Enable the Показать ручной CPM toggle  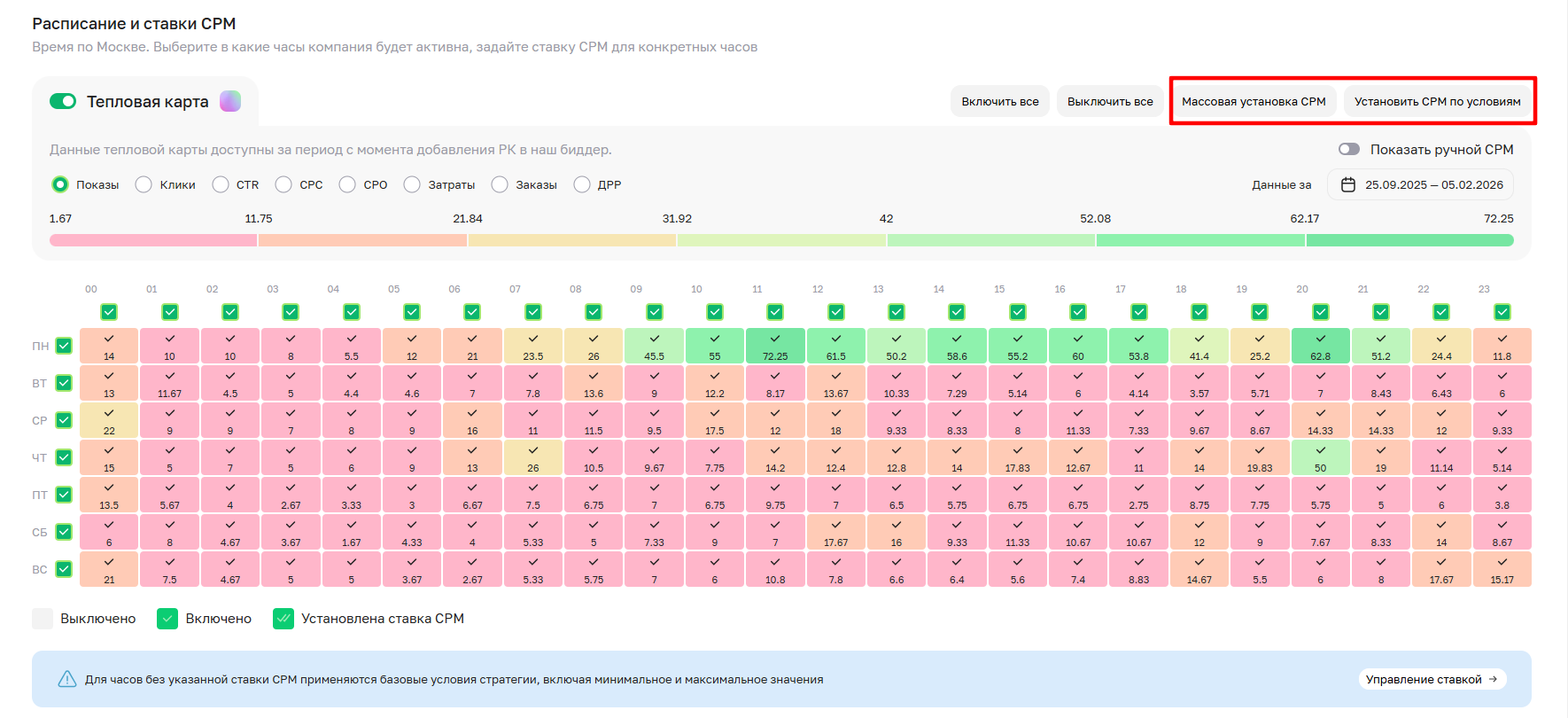pos(1348,149)
